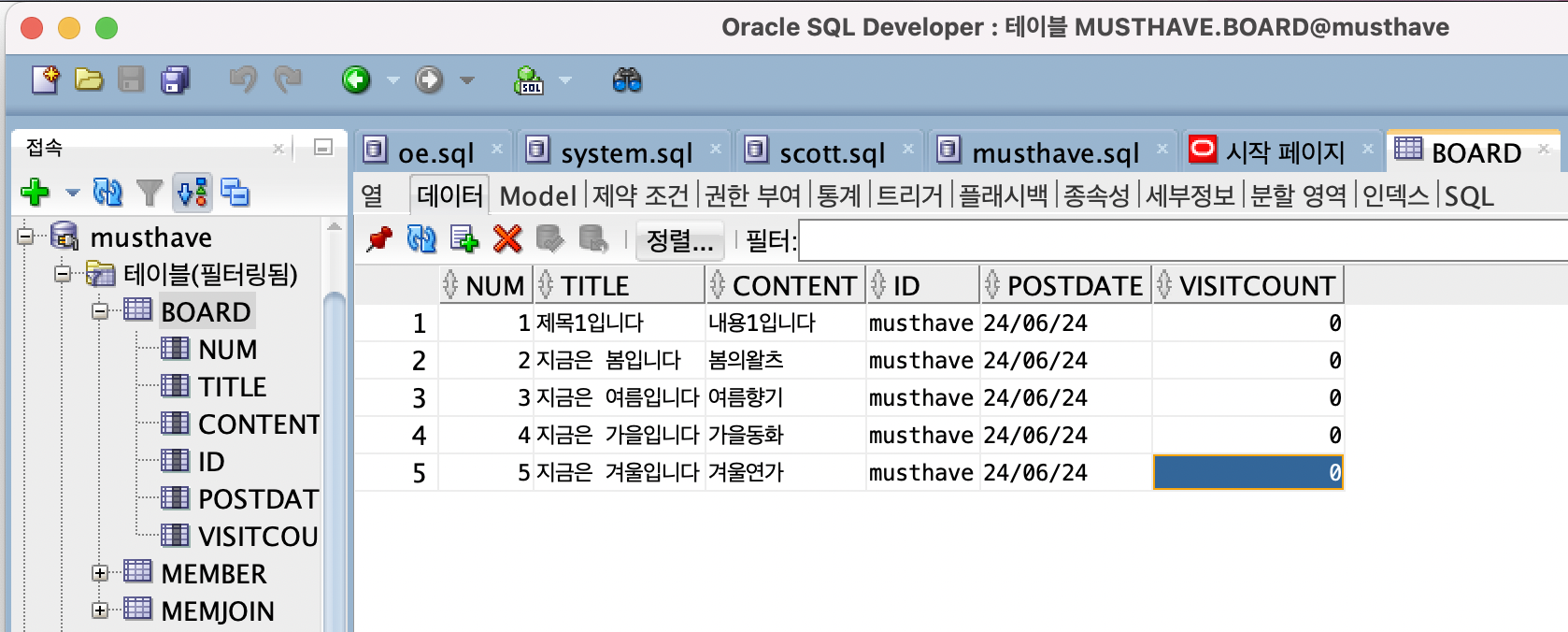This screenshot has width=1568, height=632.
Task: Refresh the connections panel
Action: (107, 194)
